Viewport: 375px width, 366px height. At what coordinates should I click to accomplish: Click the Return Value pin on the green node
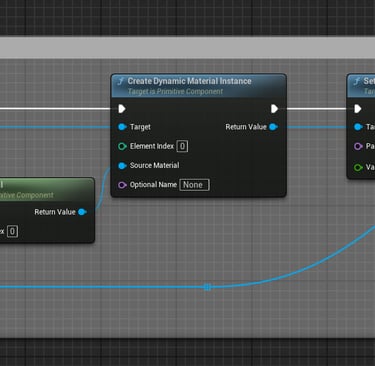tap(82, 212)
